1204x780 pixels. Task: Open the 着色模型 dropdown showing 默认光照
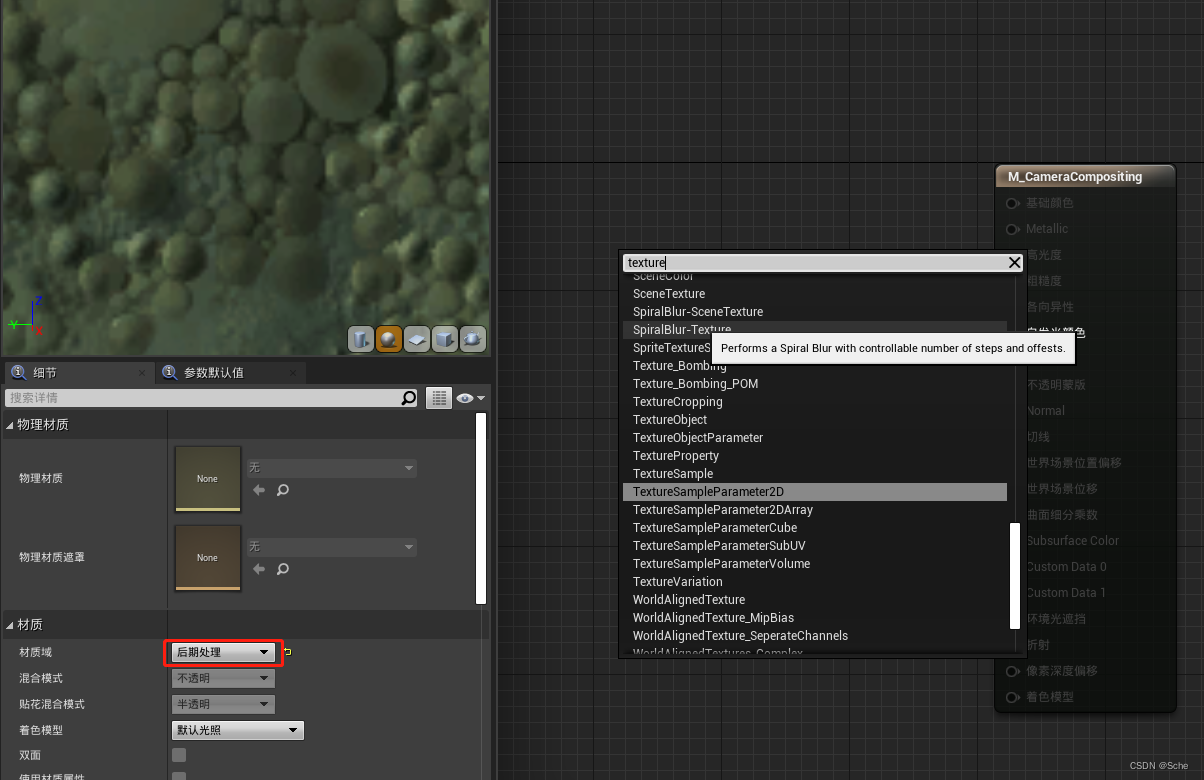point(237,730)
